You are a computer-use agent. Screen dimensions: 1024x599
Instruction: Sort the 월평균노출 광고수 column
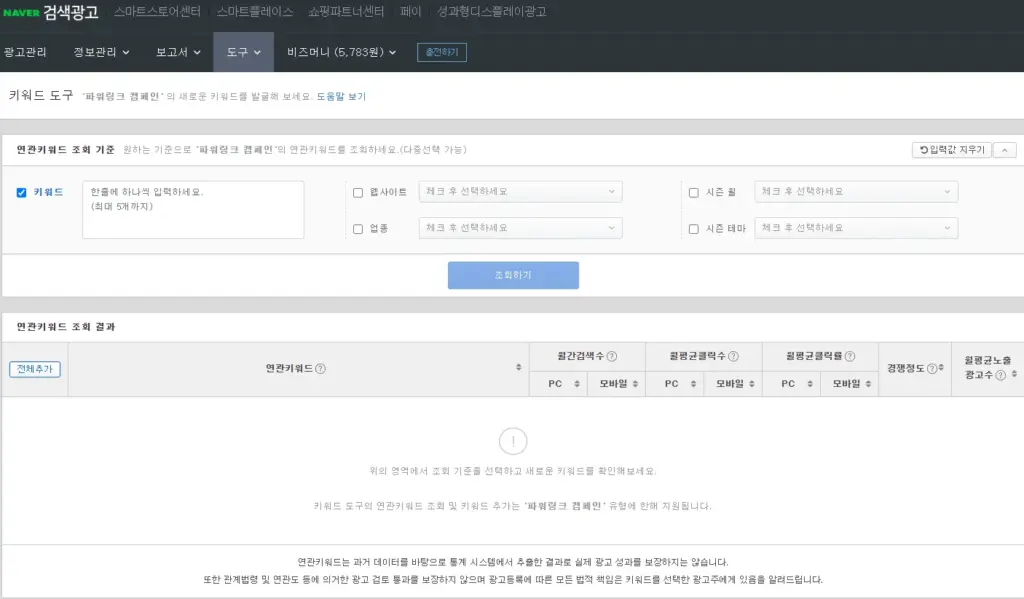point(1014,374)
